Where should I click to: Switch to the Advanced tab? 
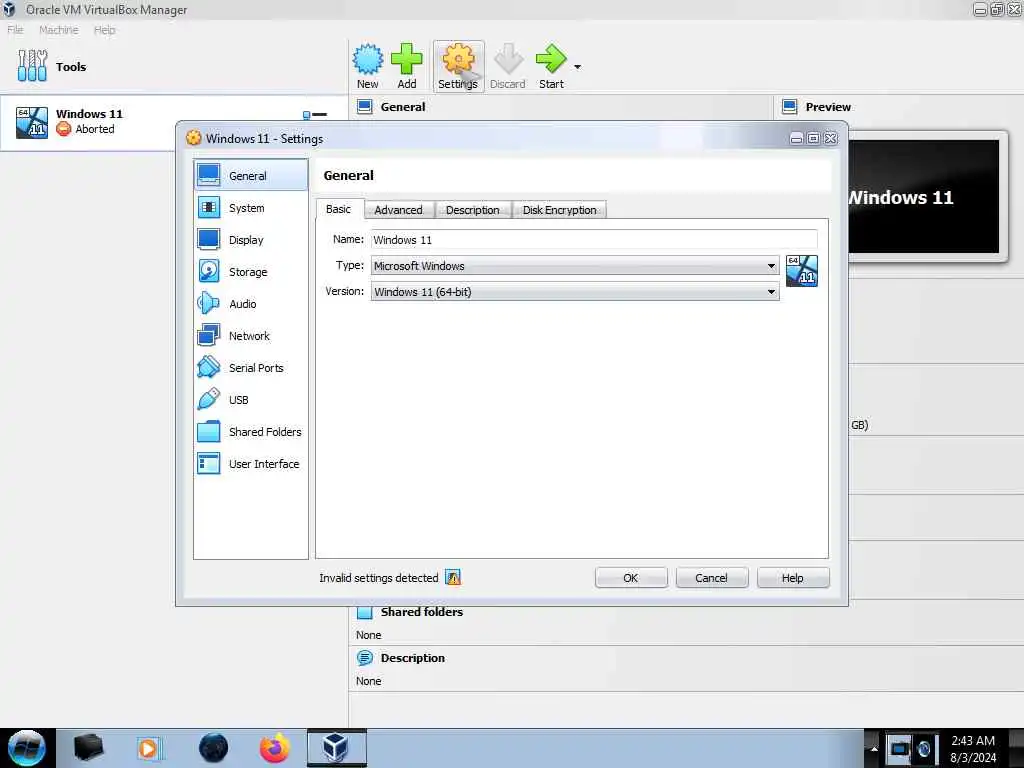pos(398,210)
